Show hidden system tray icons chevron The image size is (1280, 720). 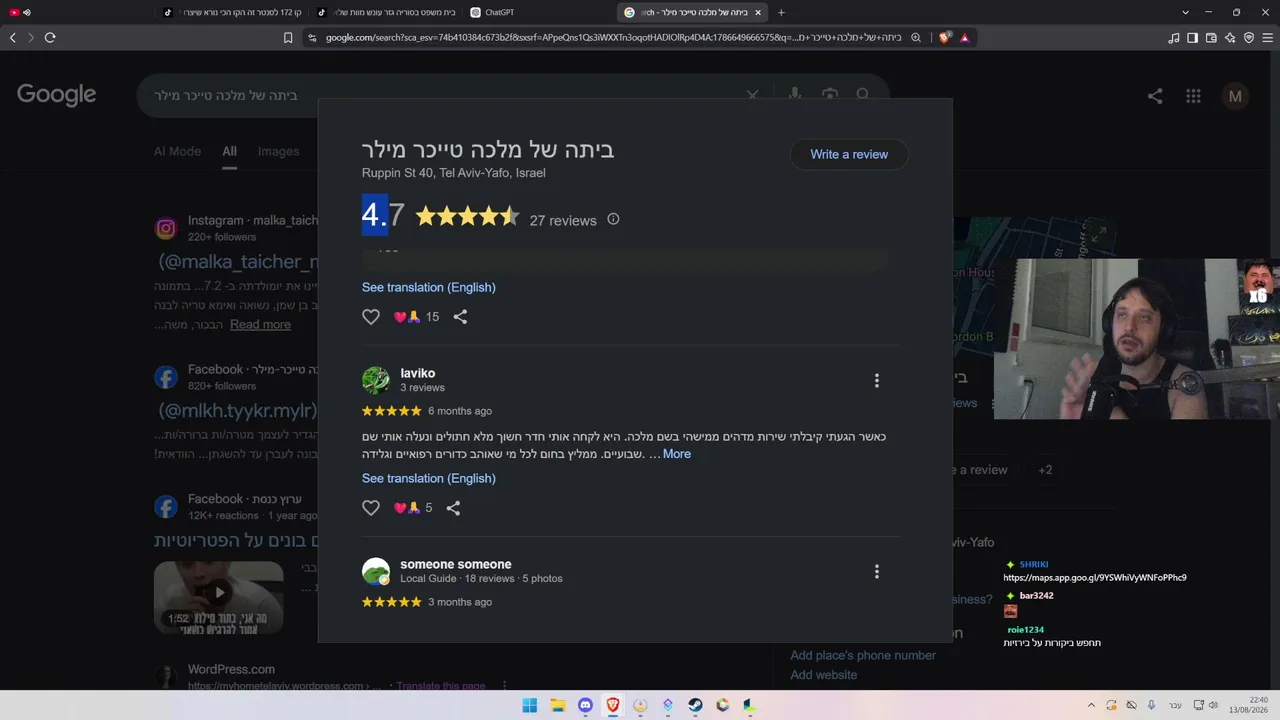click(x=1091, y=705)
